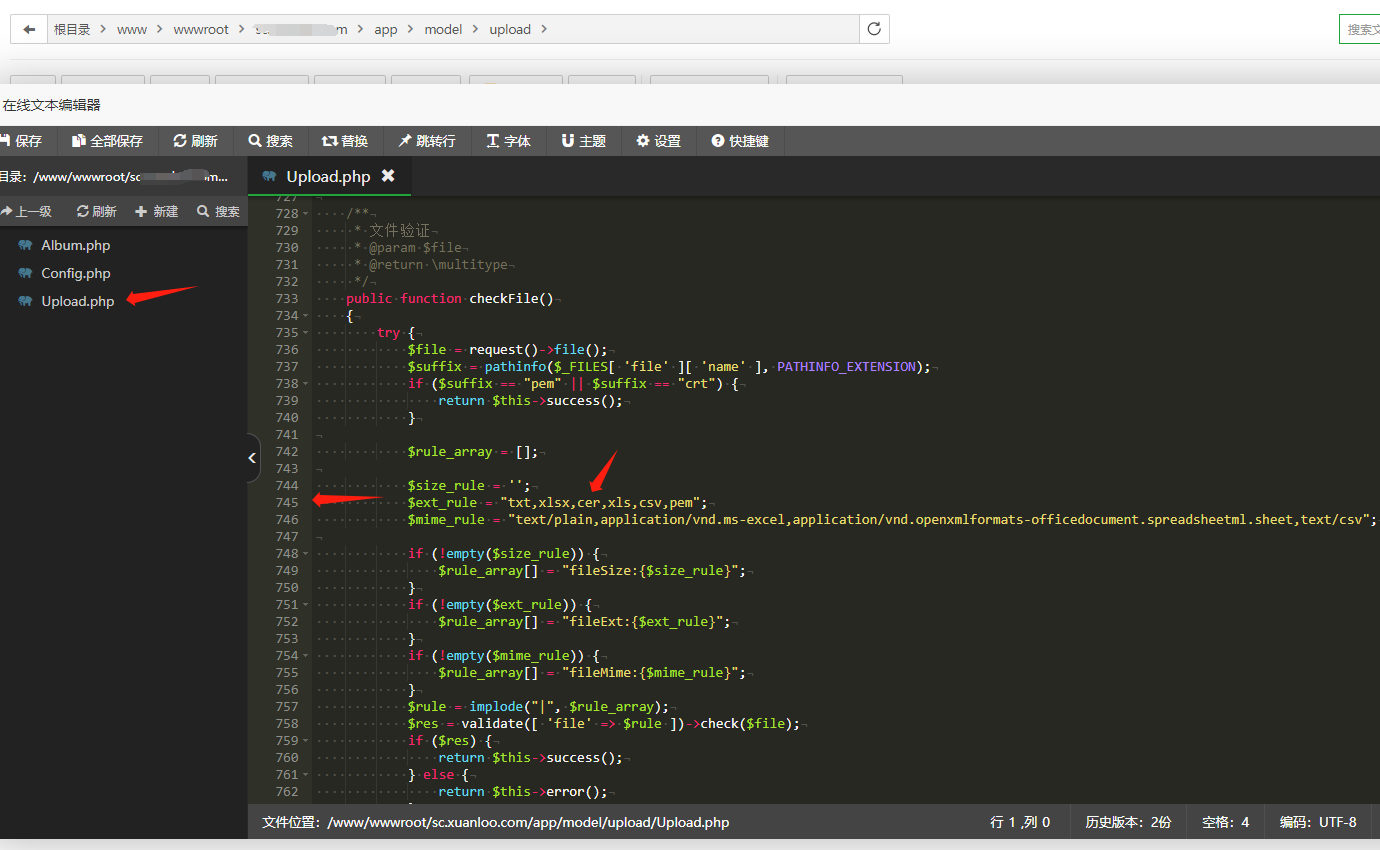This screenshot has width=1380, height=850.
Task: Fold the else block at line 761
Action: pos(305,775)
